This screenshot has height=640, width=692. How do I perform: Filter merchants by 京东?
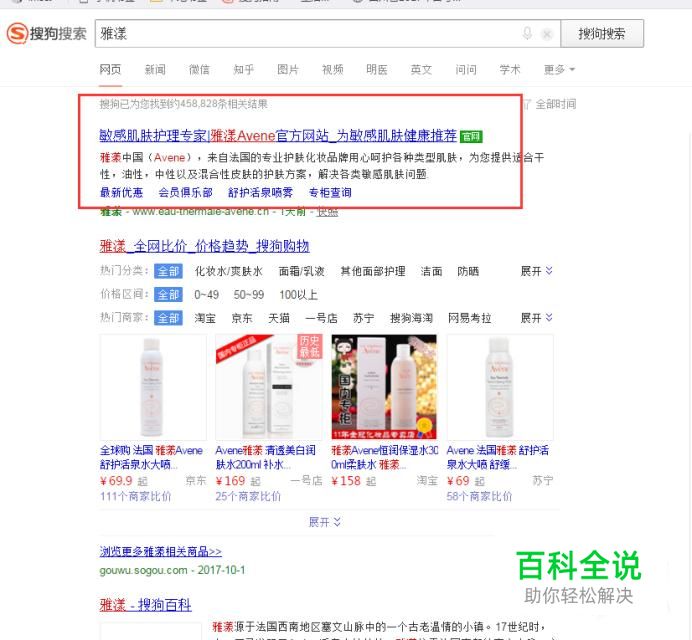(242, 318)
